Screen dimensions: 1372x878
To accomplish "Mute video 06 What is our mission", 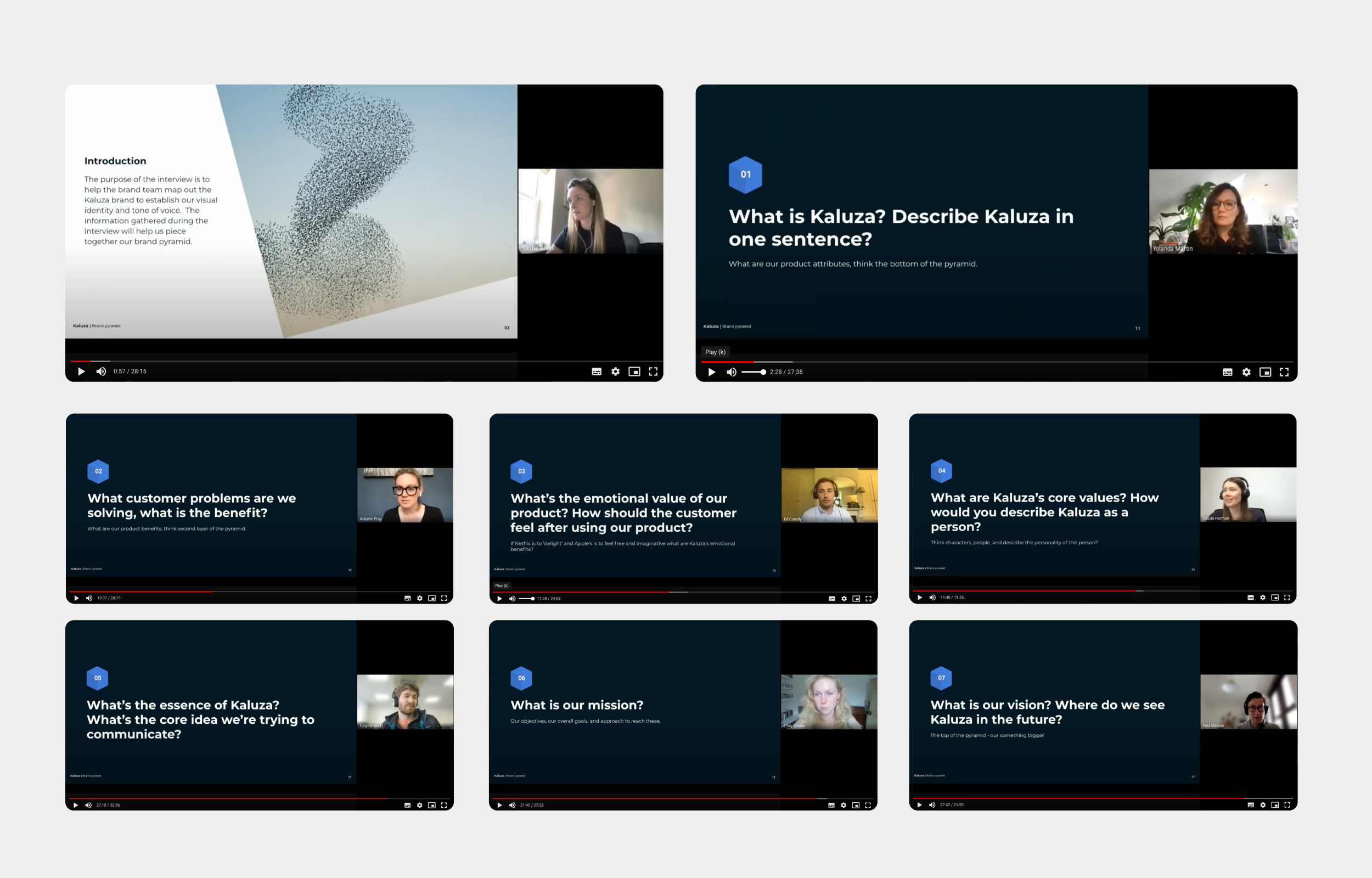I will [512, 805].
